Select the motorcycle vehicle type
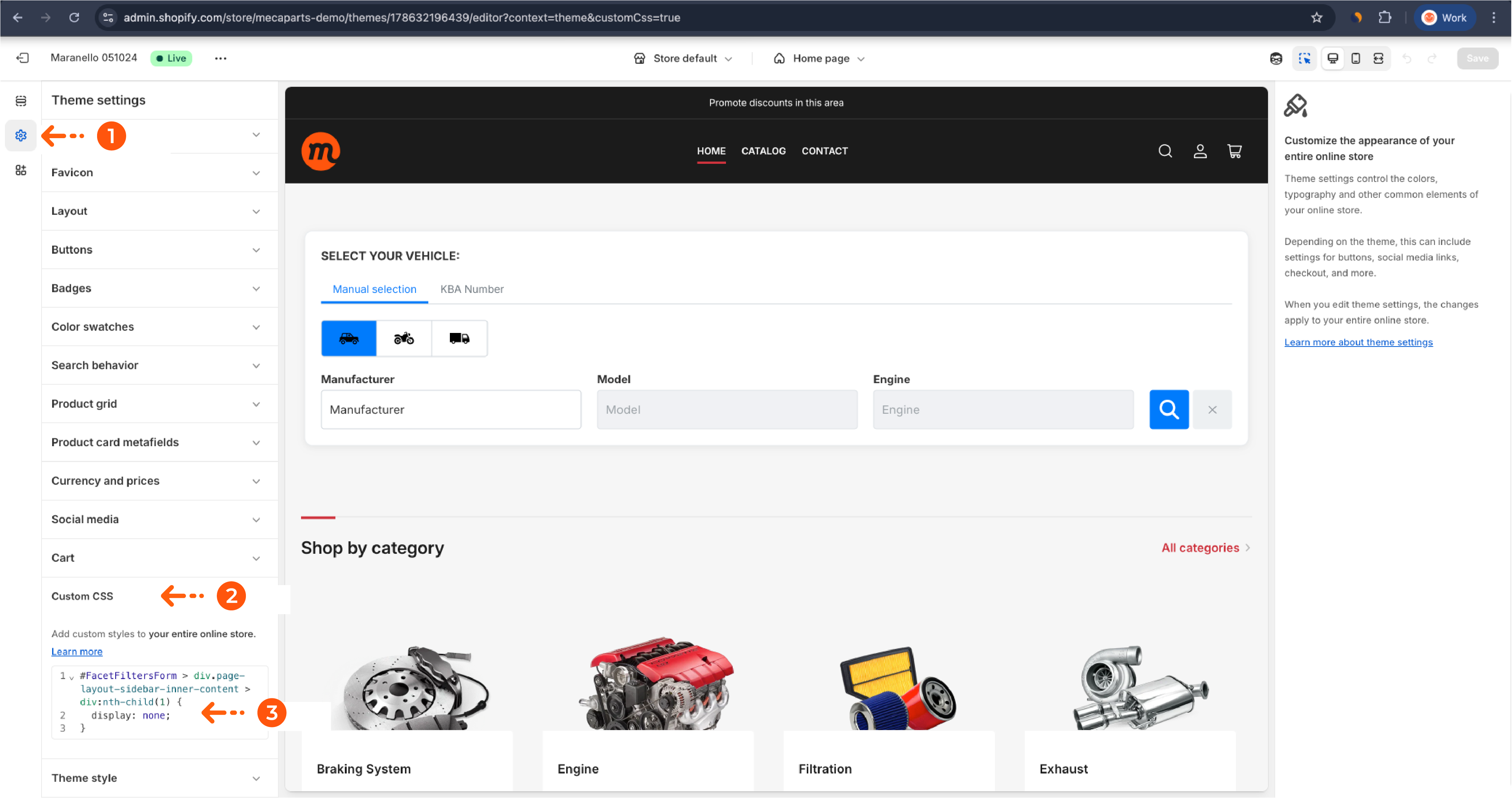The image size is (1512, 798). (404, 339)
